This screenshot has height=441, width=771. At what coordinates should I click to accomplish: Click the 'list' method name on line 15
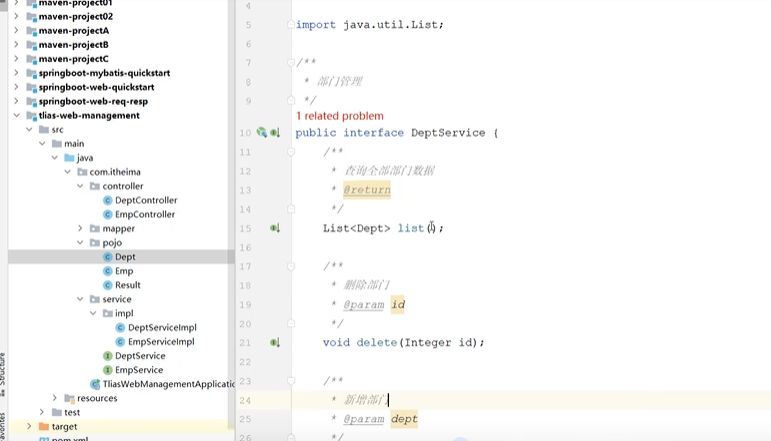(x=411, y=228)
